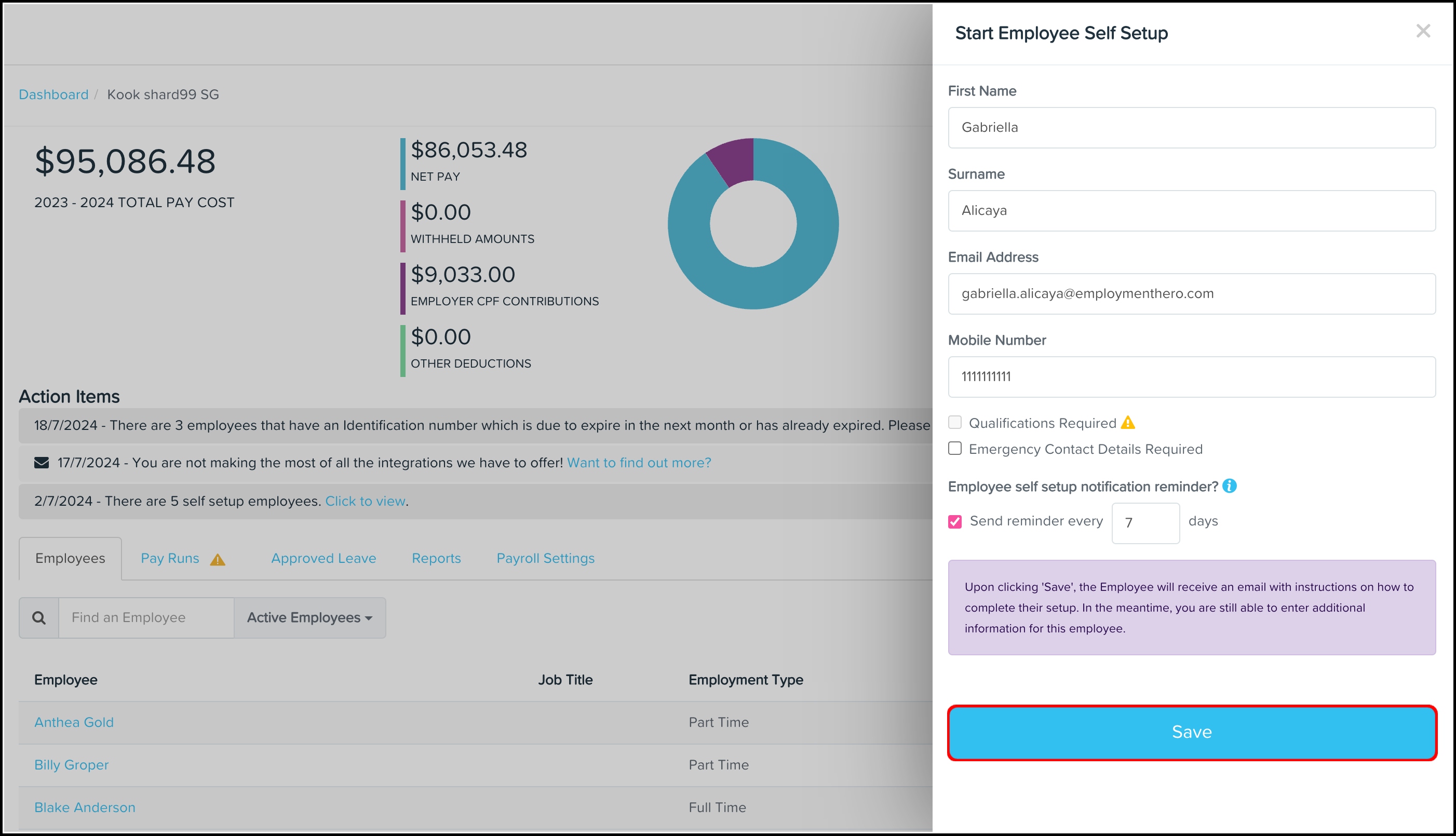The image size is (1456, 836).
Task: Click the info icon beside notification reminder
Action: click(1229, 487)
